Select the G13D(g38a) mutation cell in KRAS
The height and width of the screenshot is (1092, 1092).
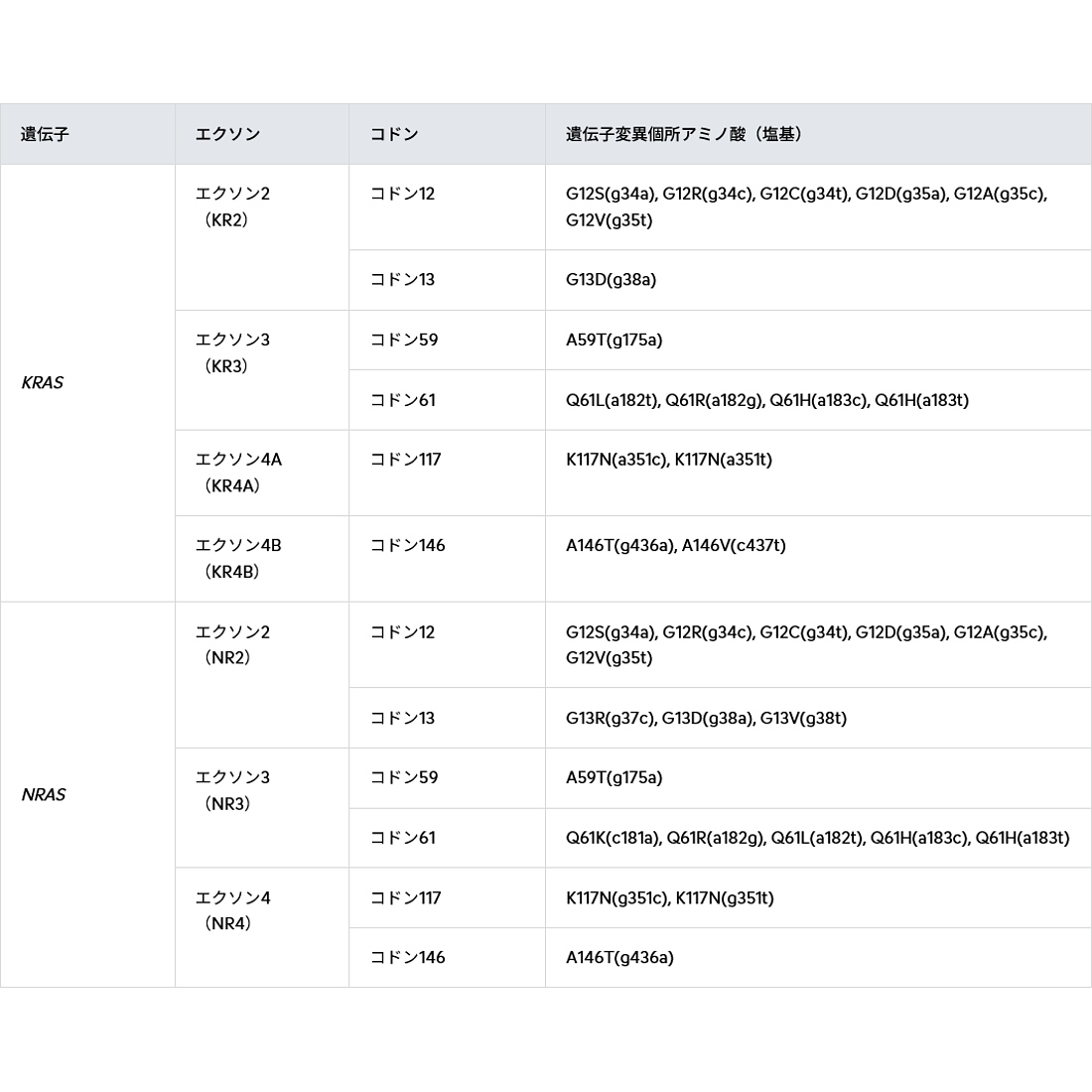(x=818, y=280)
